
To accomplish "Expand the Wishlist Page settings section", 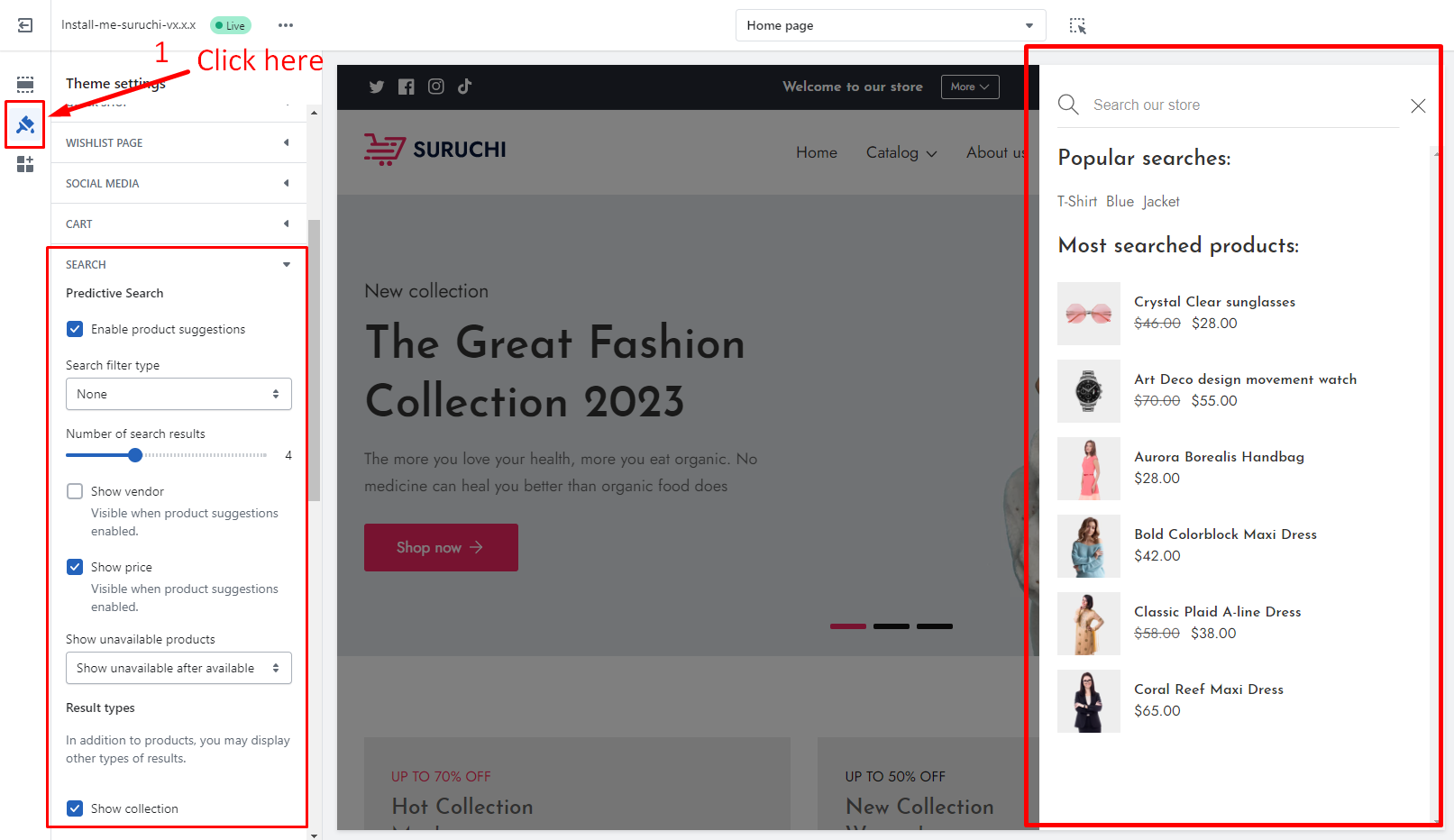I will (178, 142).
